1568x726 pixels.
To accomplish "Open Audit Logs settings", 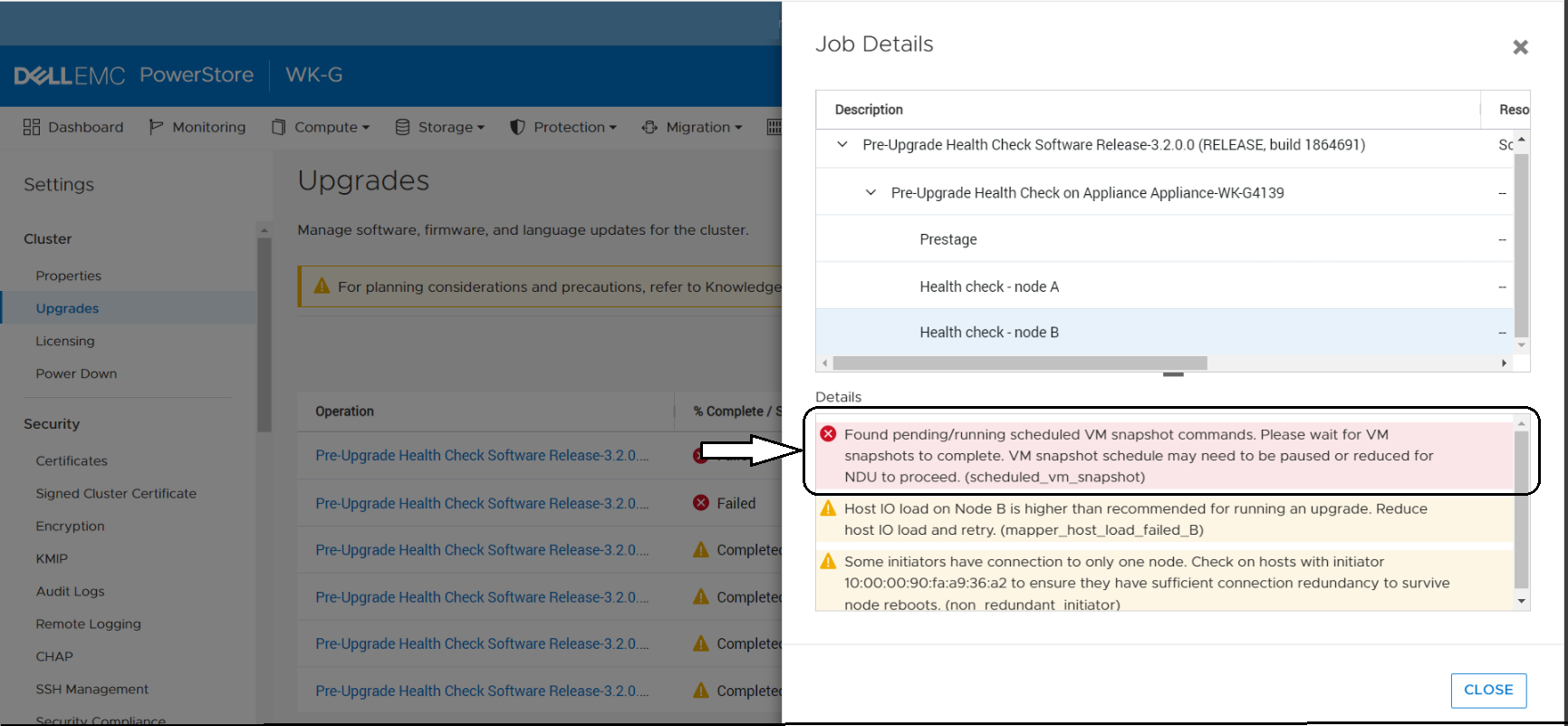I will [70, 591].
